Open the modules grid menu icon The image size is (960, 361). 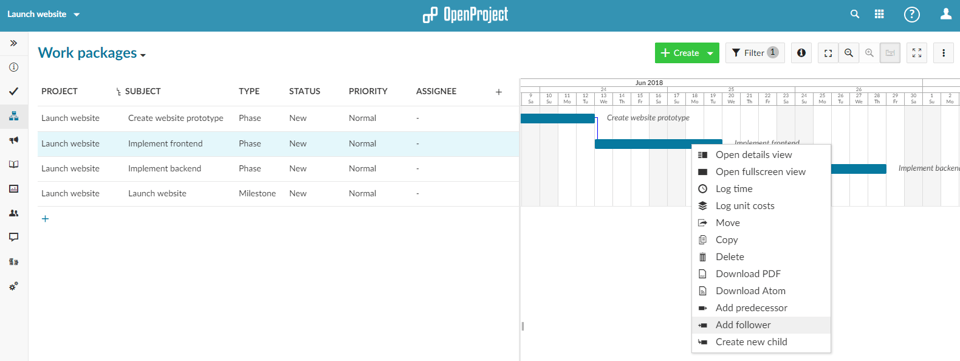click(x=879, y=15)
